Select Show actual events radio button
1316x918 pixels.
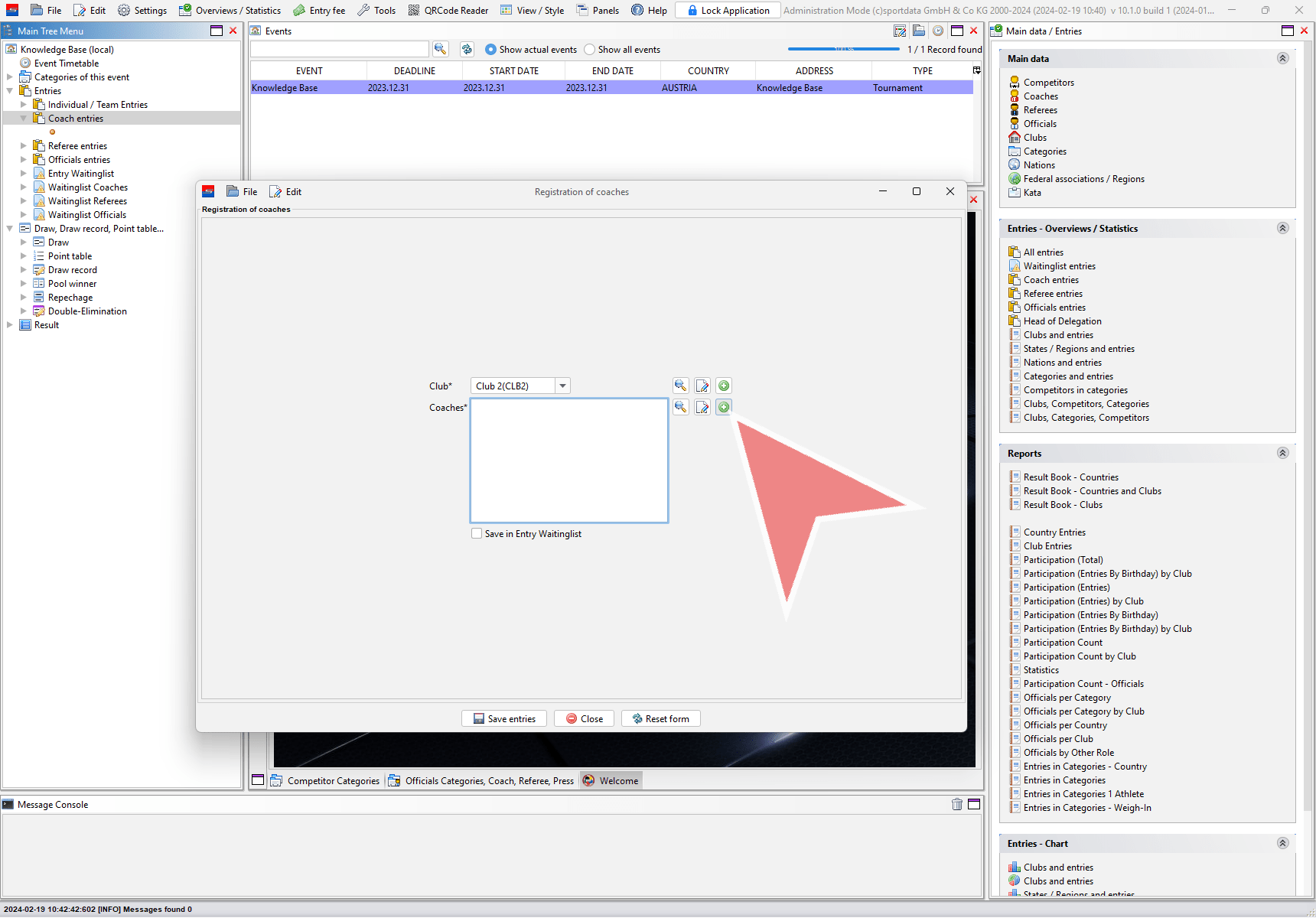490,50
